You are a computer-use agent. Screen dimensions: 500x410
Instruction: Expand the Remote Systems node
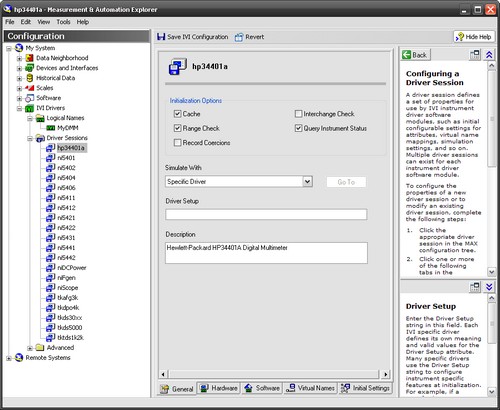[x=9, y=358]
